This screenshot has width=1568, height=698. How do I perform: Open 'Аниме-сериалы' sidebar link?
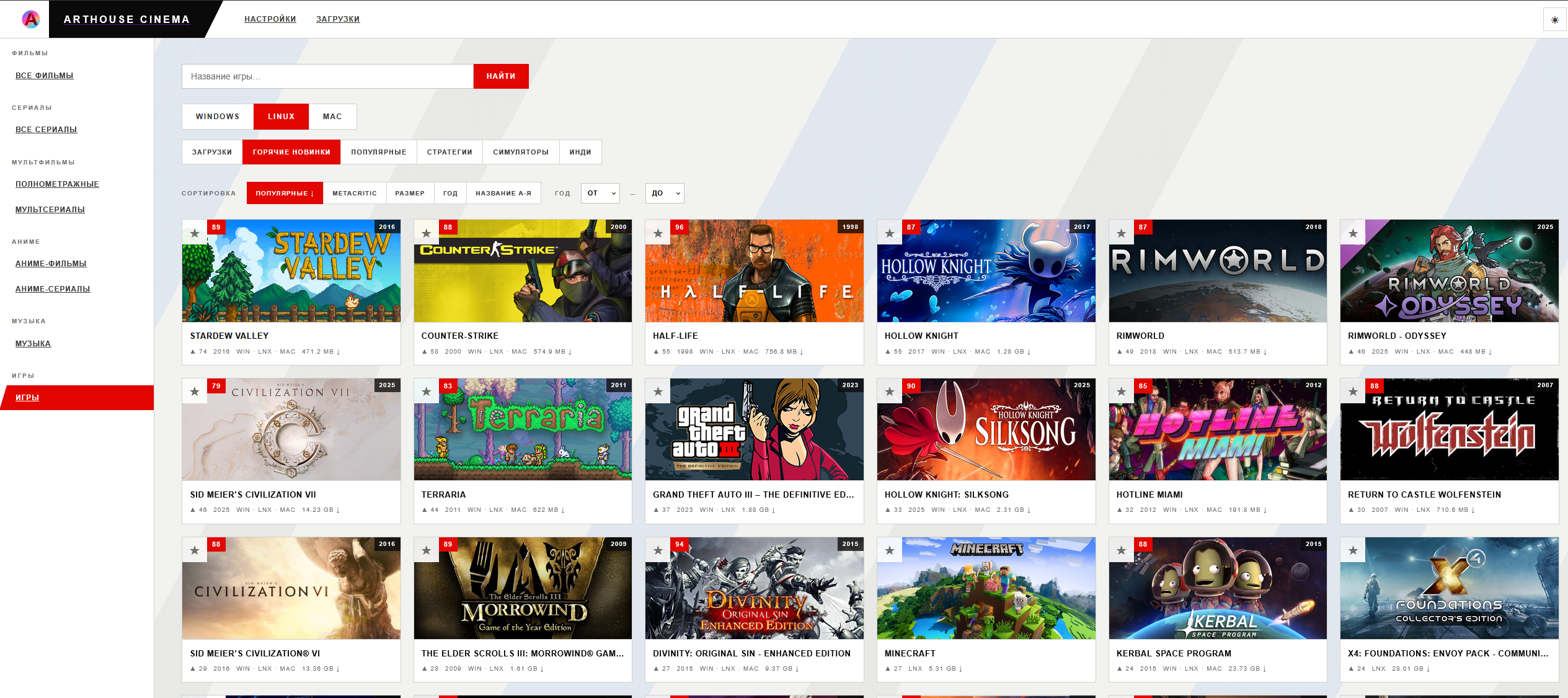[53, 289]
